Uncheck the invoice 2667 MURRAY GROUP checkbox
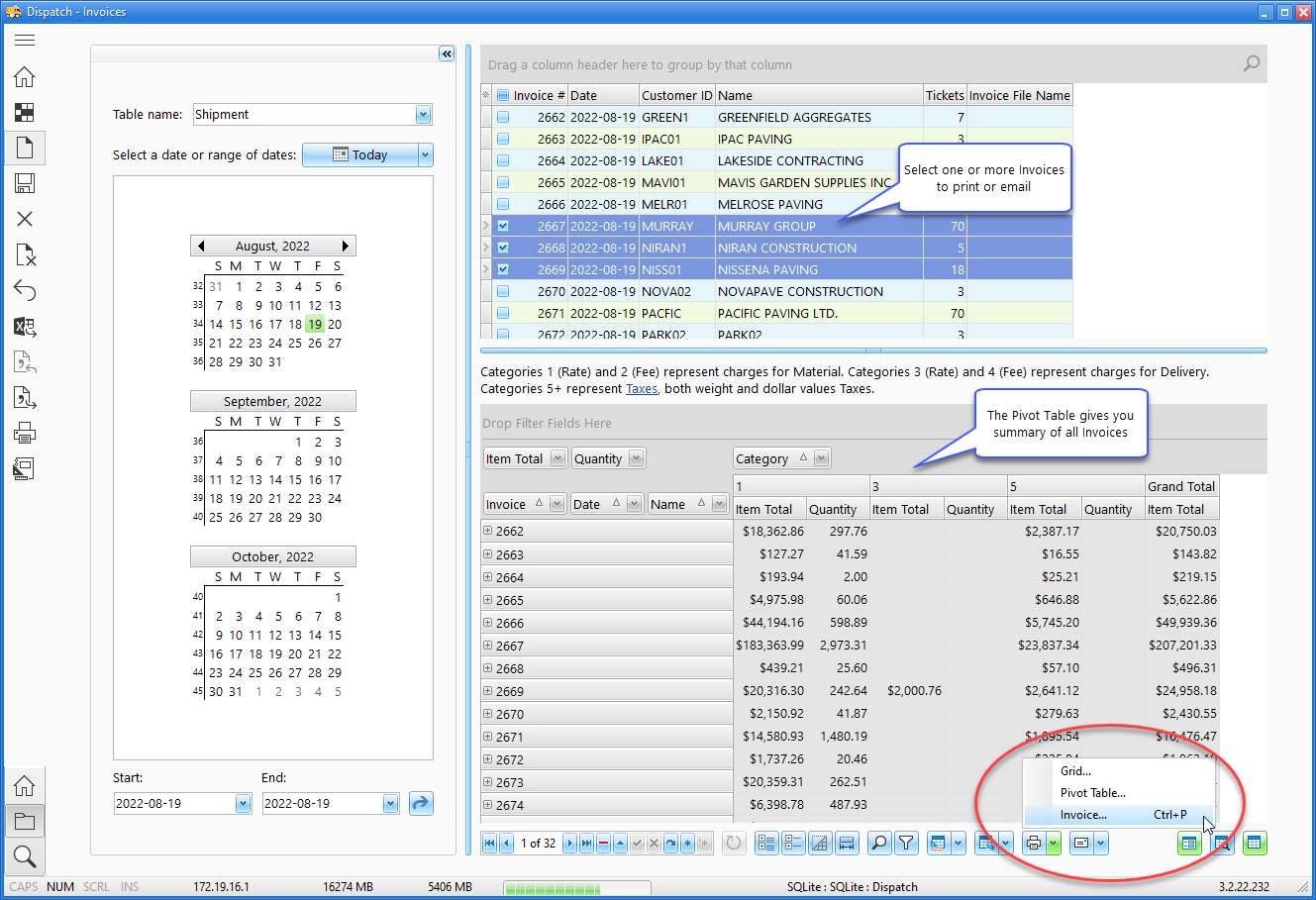Screen dimensions: 1316x900 click(503, 226)
